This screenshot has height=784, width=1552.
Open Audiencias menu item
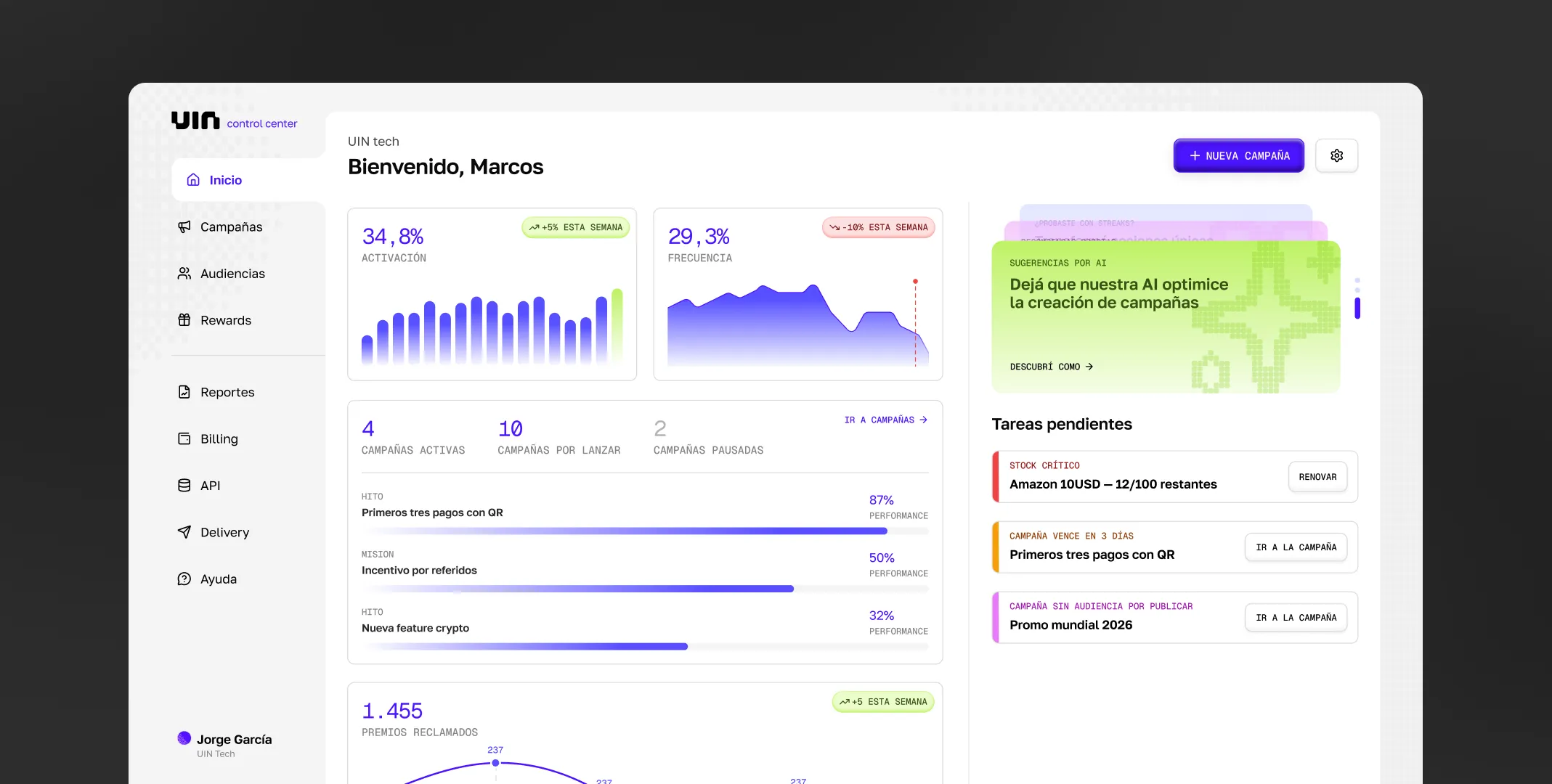(233, 274)
